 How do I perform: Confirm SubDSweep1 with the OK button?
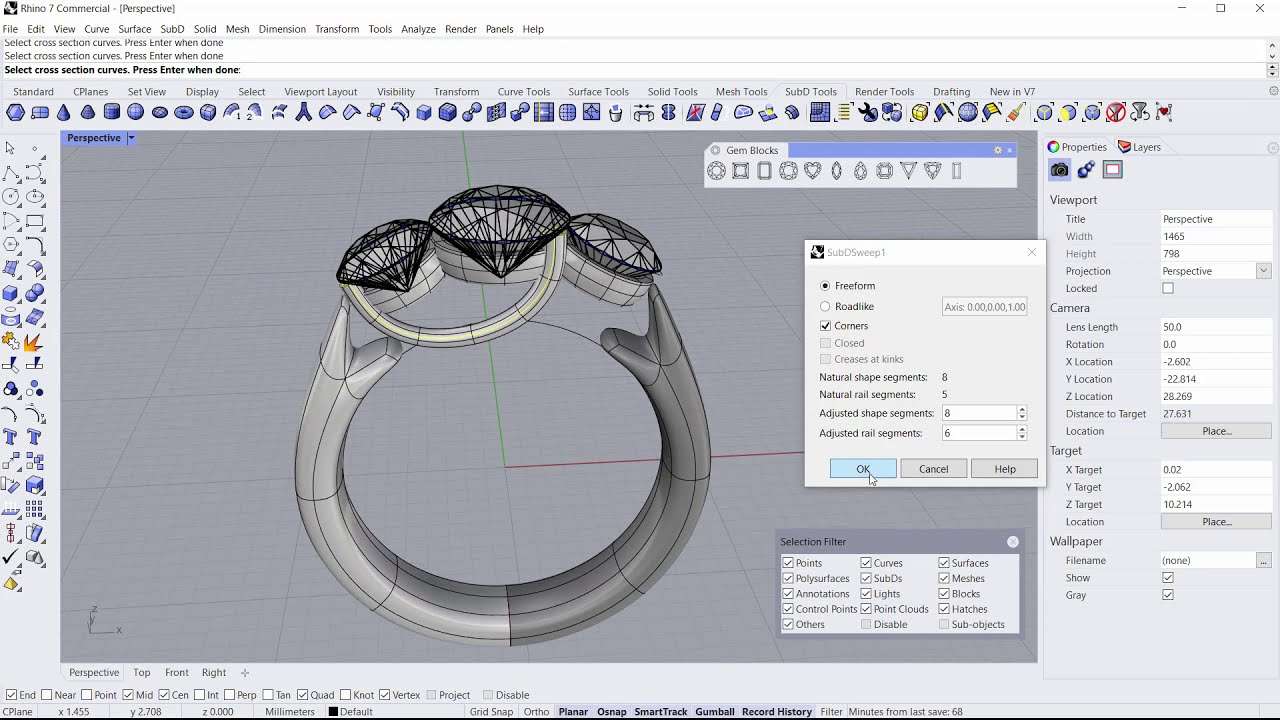pyautogui.click(x=863, y=469)
